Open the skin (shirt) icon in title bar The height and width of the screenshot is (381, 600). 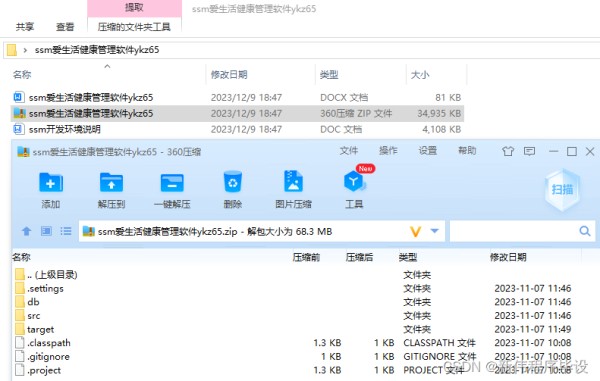point(508,151)
